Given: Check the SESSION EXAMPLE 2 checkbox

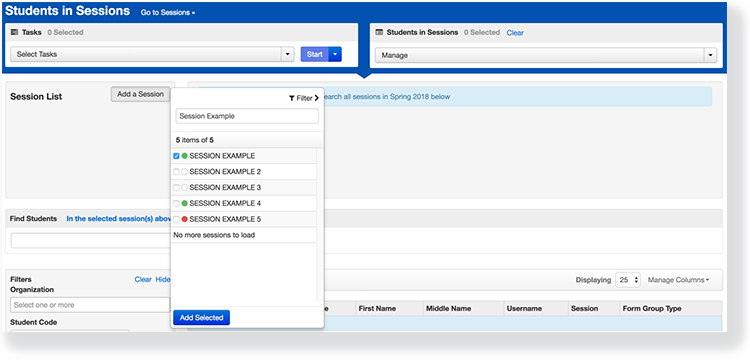Looking at the screenshot, I should pyautogui.click(x=176, y=172).
